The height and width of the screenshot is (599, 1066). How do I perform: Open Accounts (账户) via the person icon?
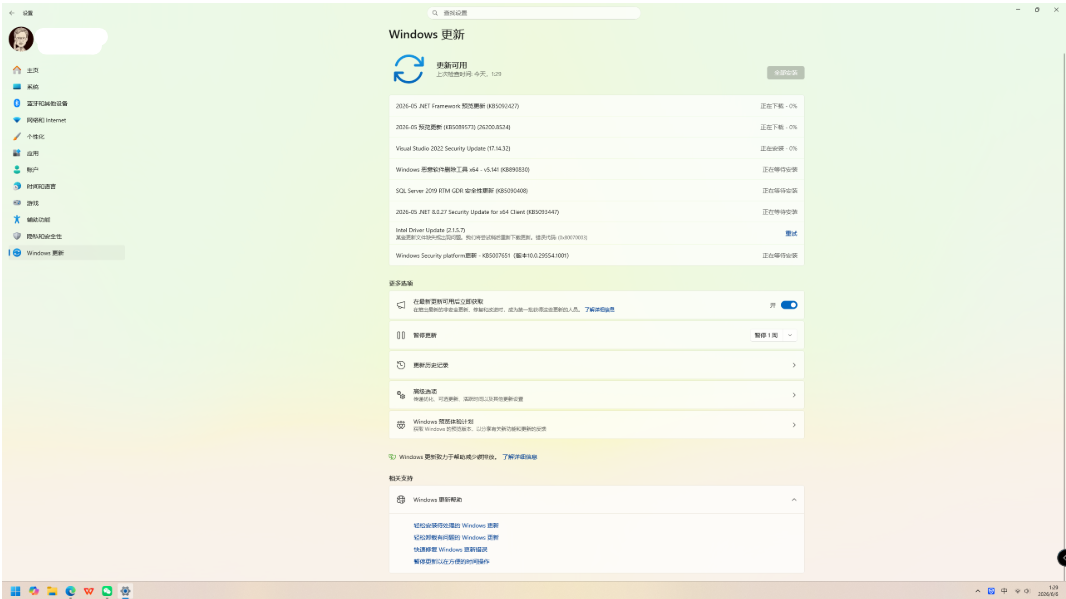(x=17, y=170)
